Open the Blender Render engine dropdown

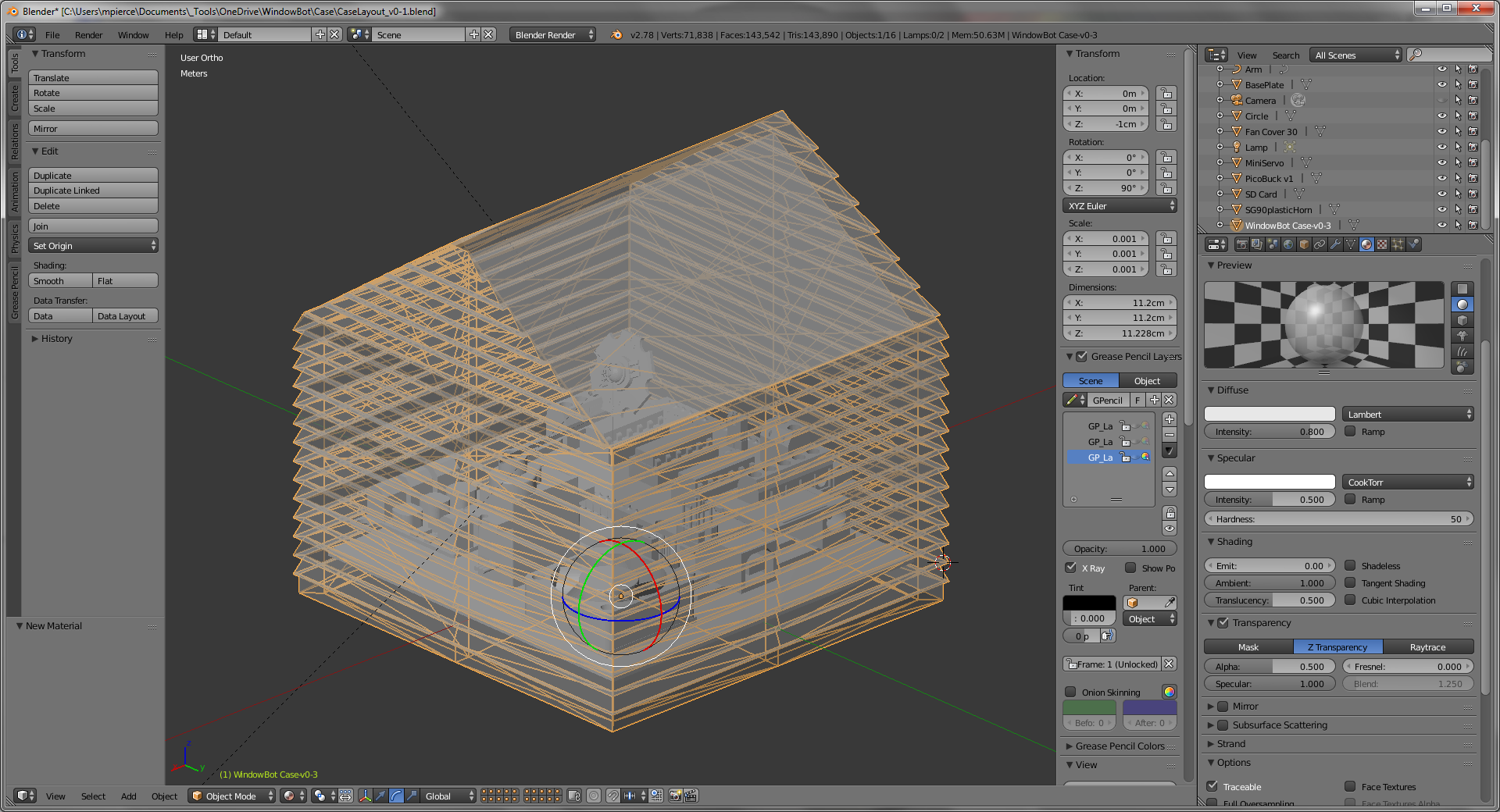(x=553, y=34)
